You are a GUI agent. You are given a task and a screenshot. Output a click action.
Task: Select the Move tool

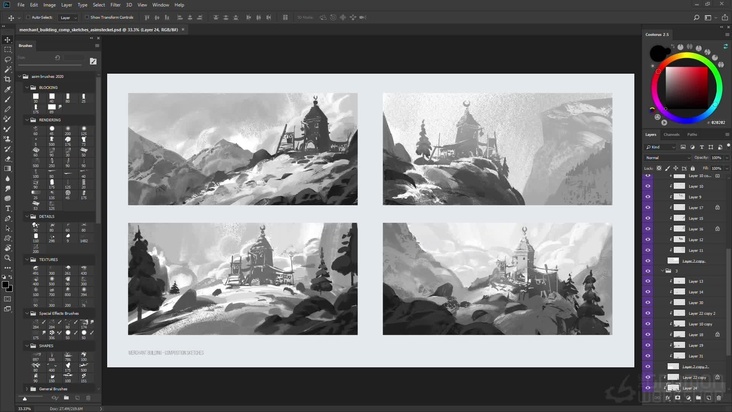click(x=7, y=40)
